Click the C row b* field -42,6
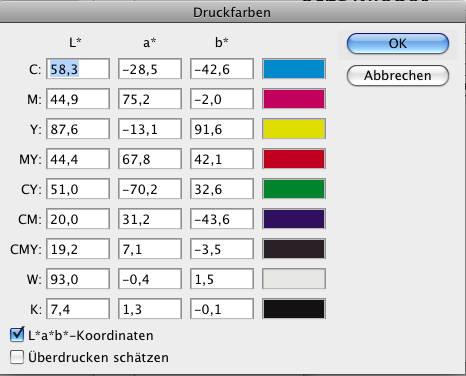466x376 pixels. click(222, 69)
